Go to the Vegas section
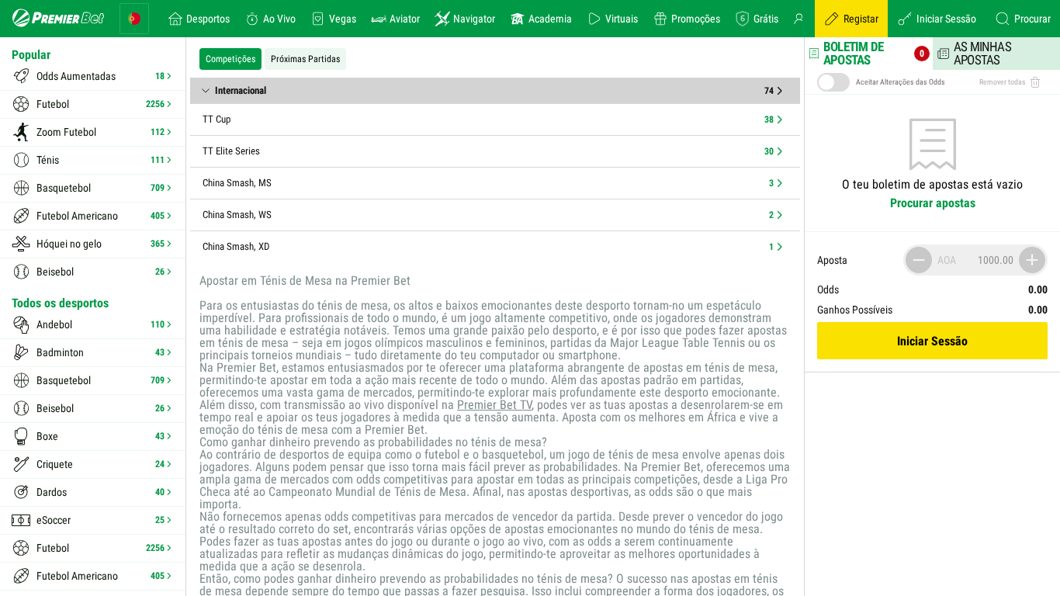 point(334,19)
